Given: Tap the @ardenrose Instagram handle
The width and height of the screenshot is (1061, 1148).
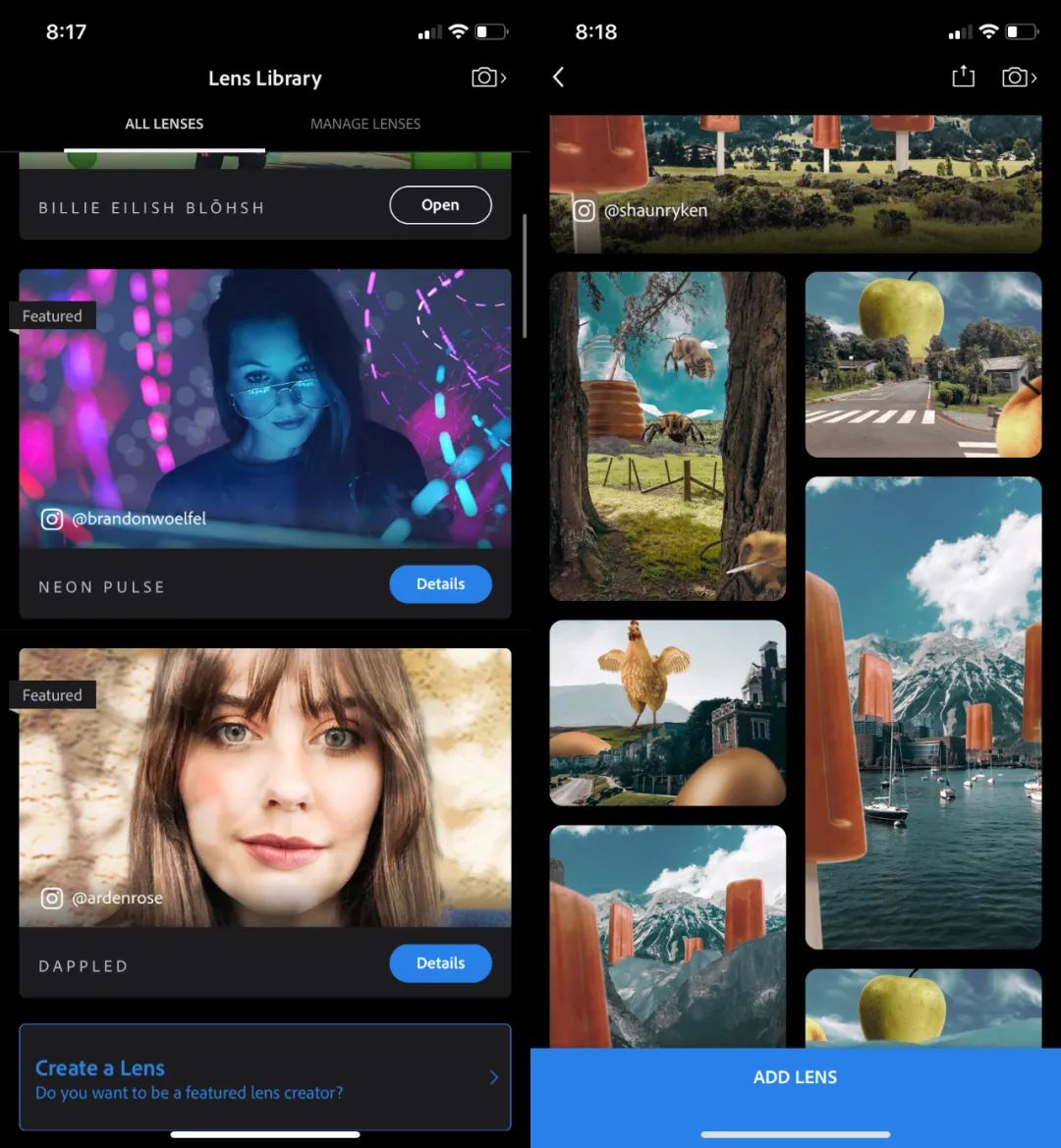Looking at the screenshot, I should click(117, 898).
